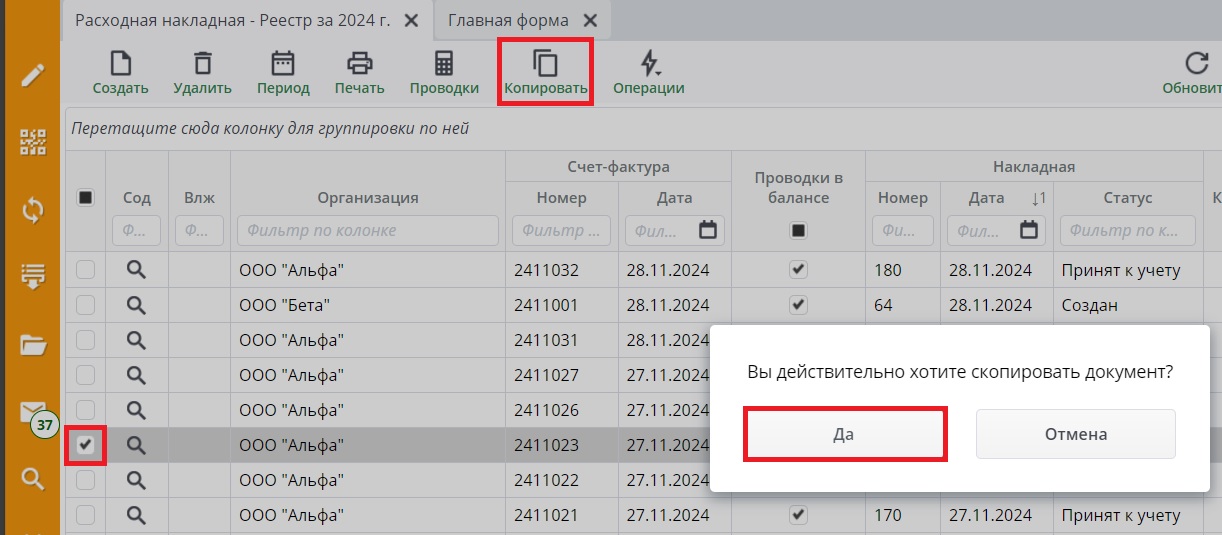Screen dimensions: 1222x535
Task: Click the Создать new document icon
Action: [120, 65]
